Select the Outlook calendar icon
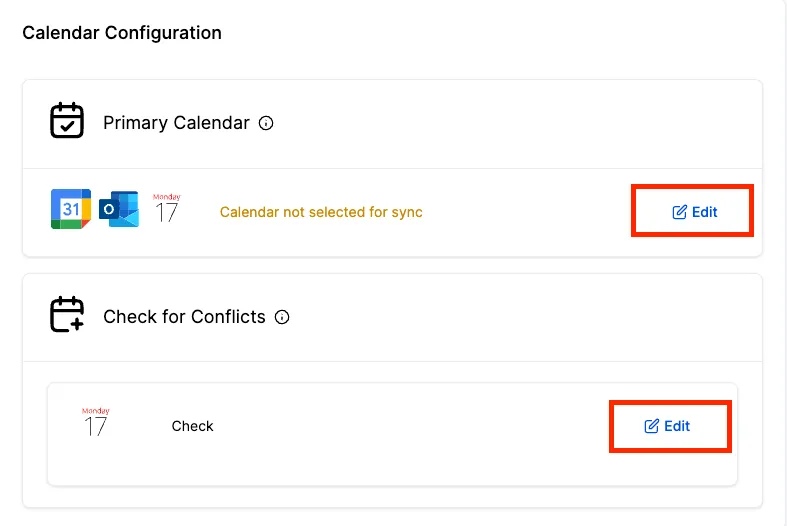Image resolution: width=787 pixels, height=526 pixels. coord(119,210)
